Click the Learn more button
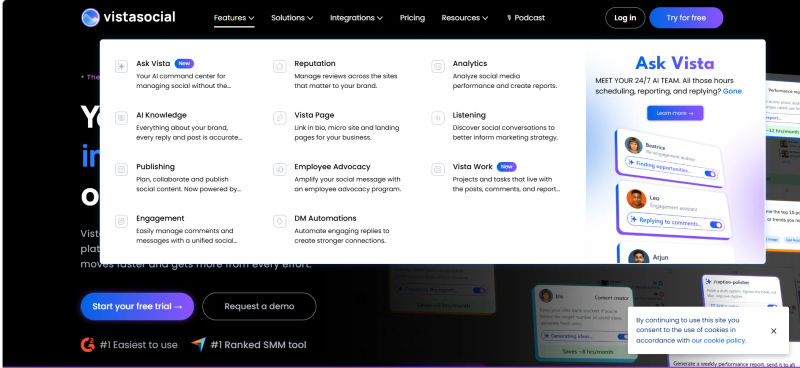The width and height of the screenshot is (800, 368). tap(675, 113)
